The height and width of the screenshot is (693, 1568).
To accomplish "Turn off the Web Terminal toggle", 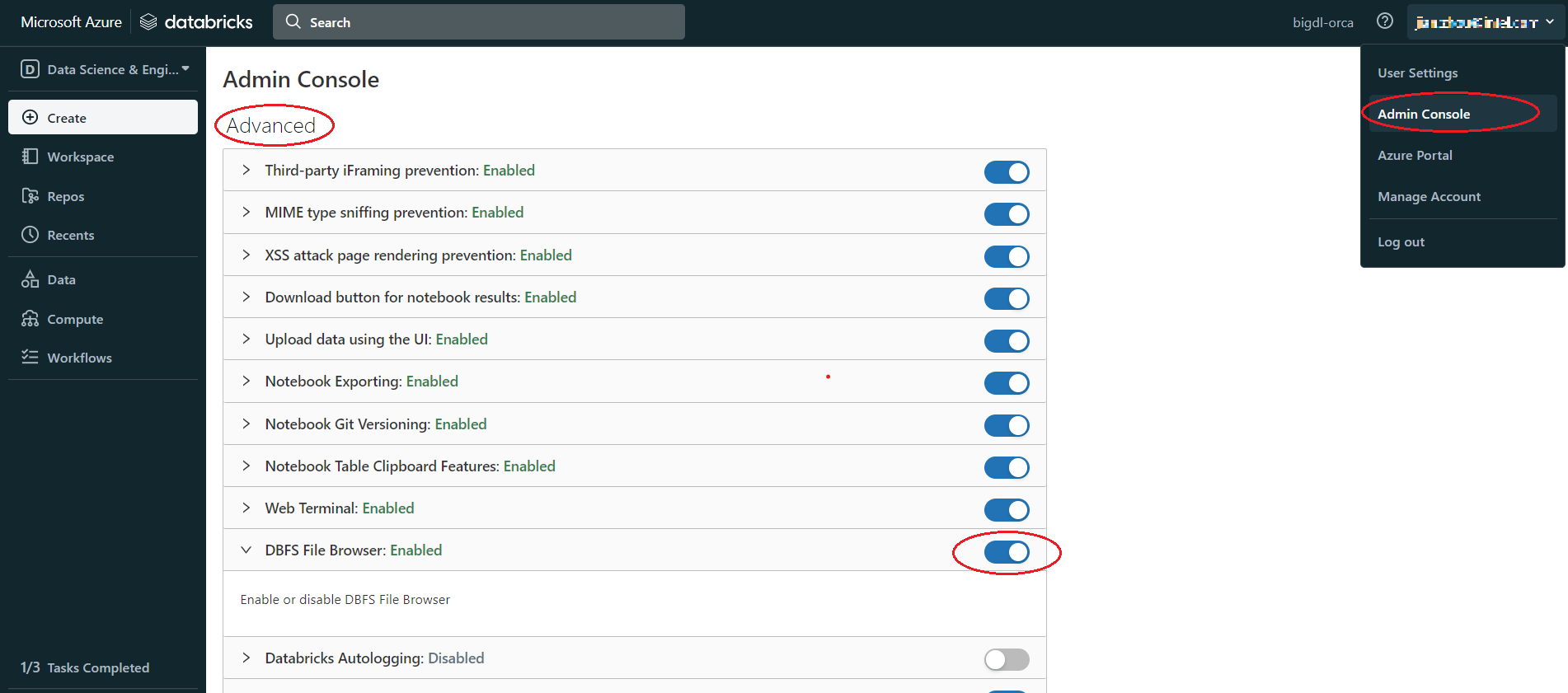I will coord(1007,510).
